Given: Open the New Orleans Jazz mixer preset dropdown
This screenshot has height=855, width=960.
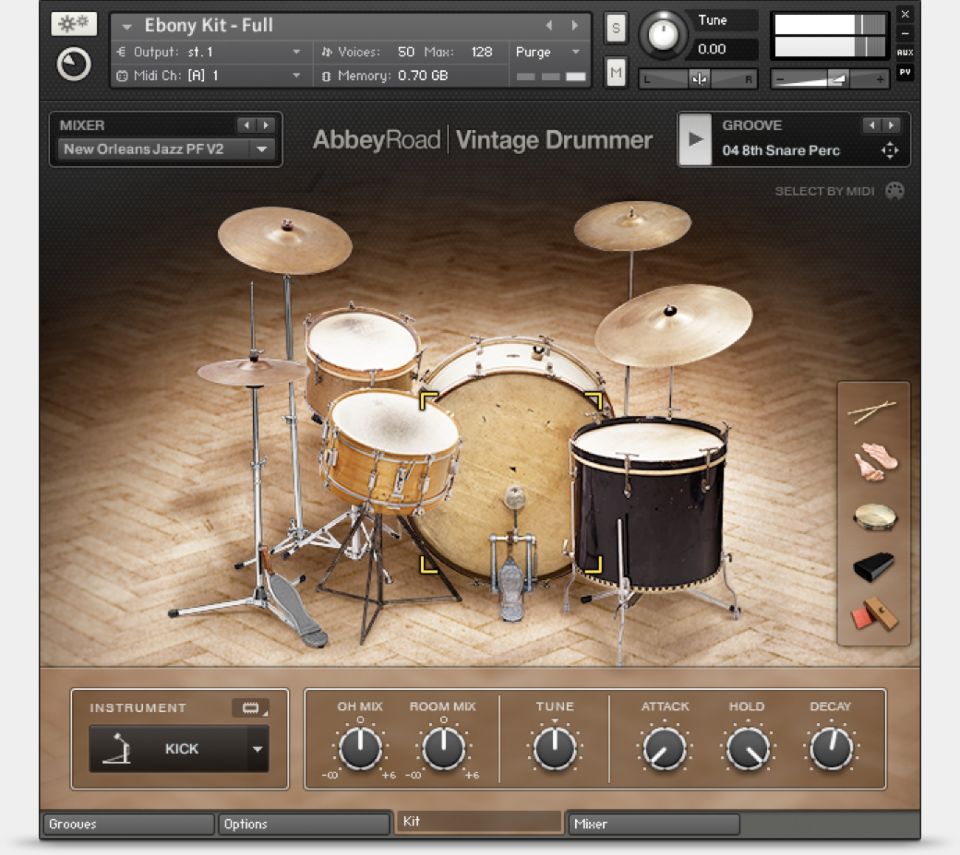Looking at the screenshot, I should 262,150.
